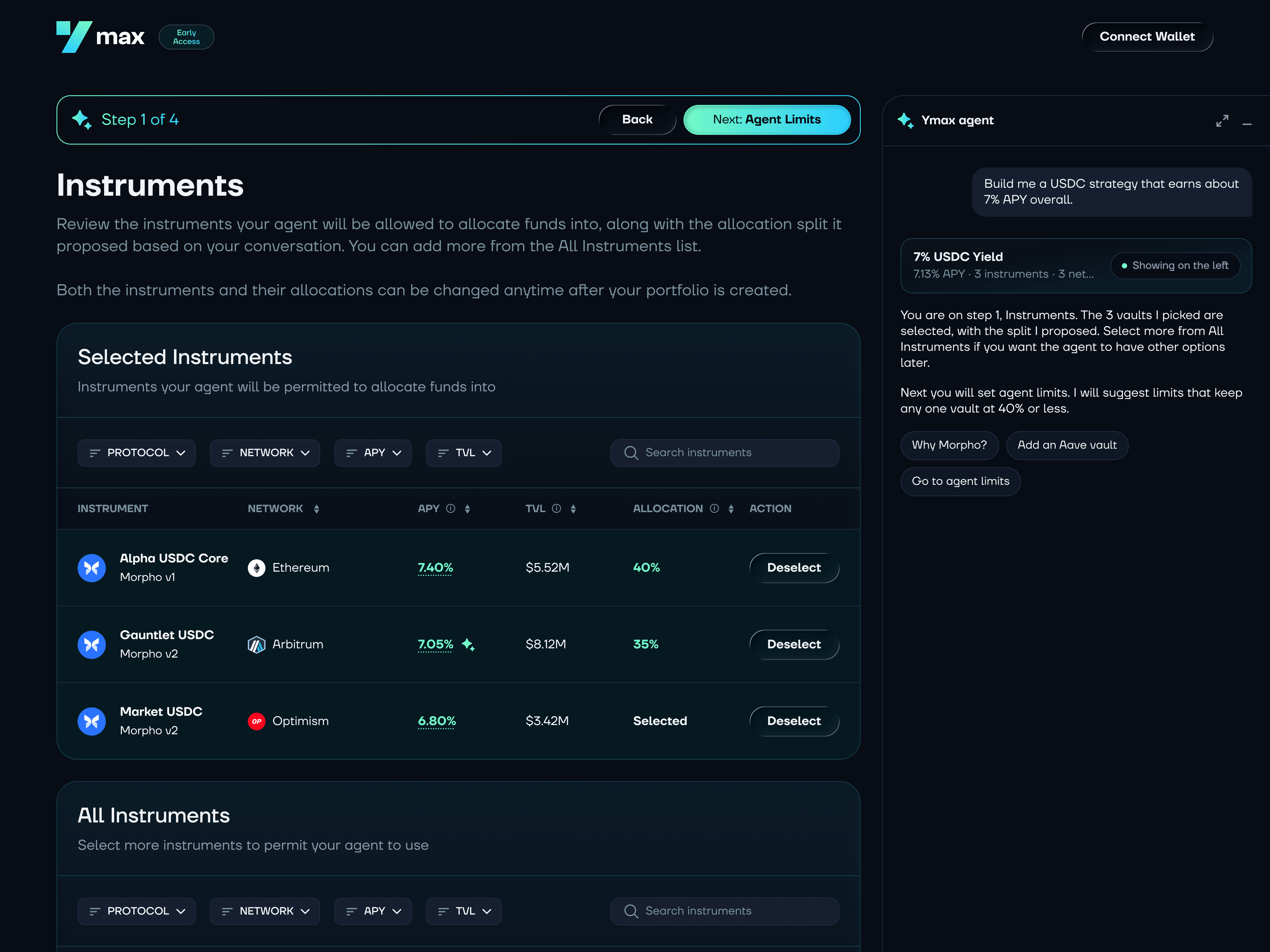Open the APY filter in Selected Instruments

pyautogui.click(x=373, y=453)
